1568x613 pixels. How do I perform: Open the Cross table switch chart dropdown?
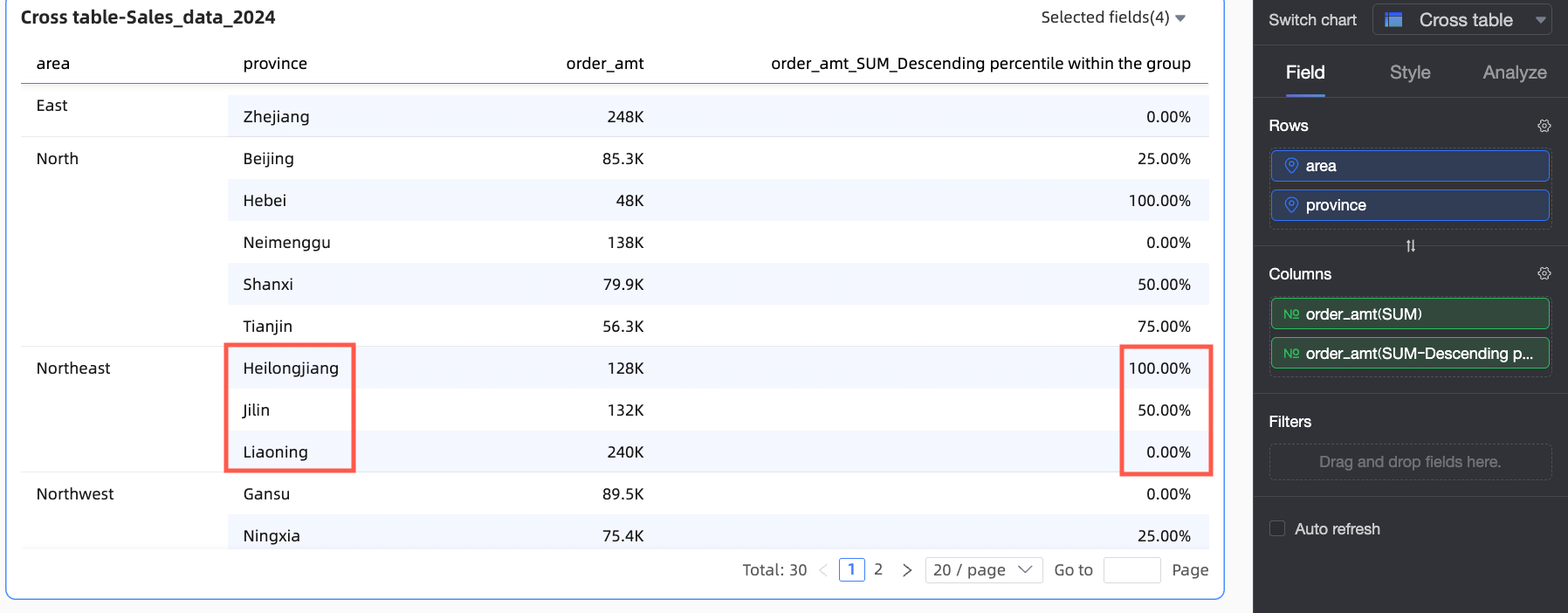click(x=1462, y=19)
